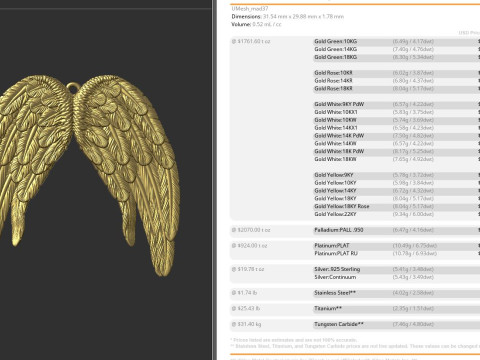Image resolution: width=480 pixels, height=360 pixels.
Task: Select the Gold White:10KW row
Action: [397, 120]
